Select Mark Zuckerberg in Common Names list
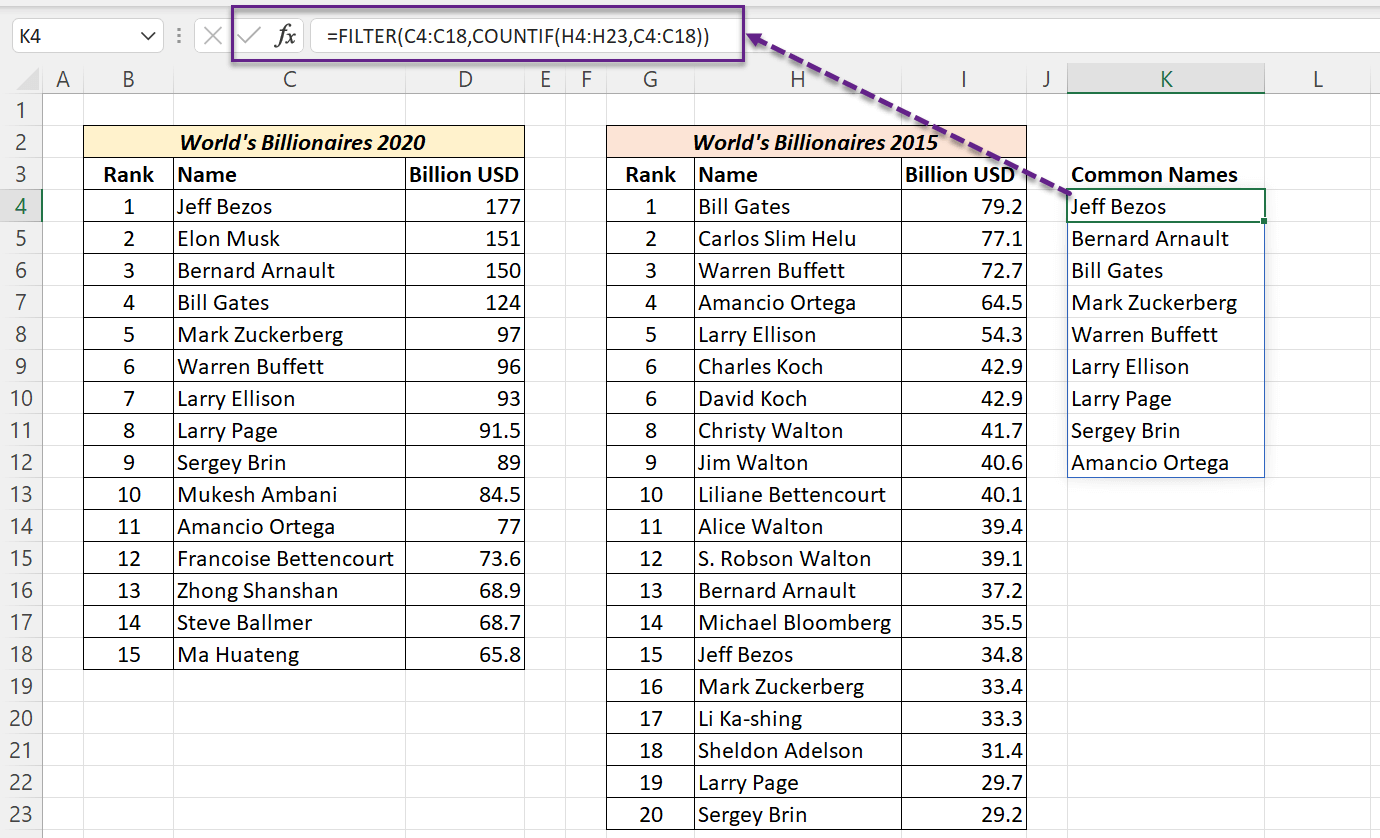1380x838 pixels. point(1166,302)
